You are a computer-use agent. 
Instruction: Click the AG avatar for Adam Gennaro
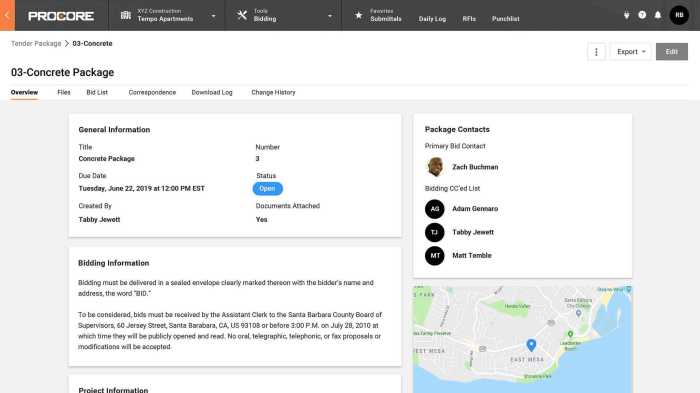435,209
